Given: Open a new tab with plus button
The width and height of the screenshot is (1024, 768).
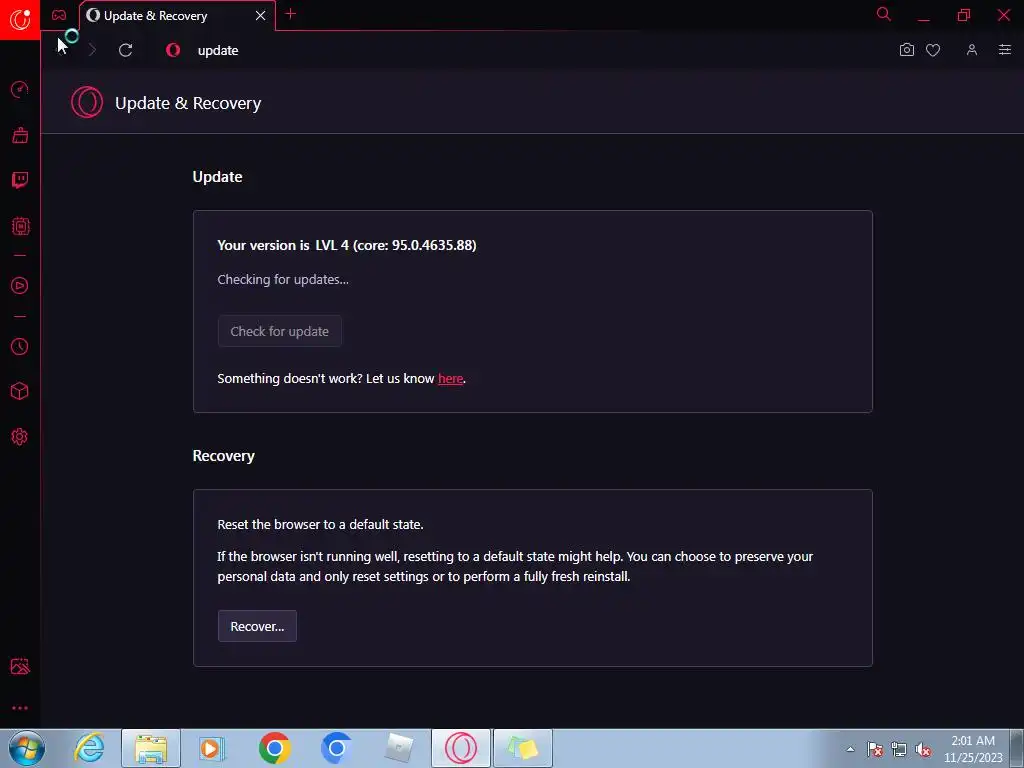Looking at the screenshot, I should tap(291, 14).
